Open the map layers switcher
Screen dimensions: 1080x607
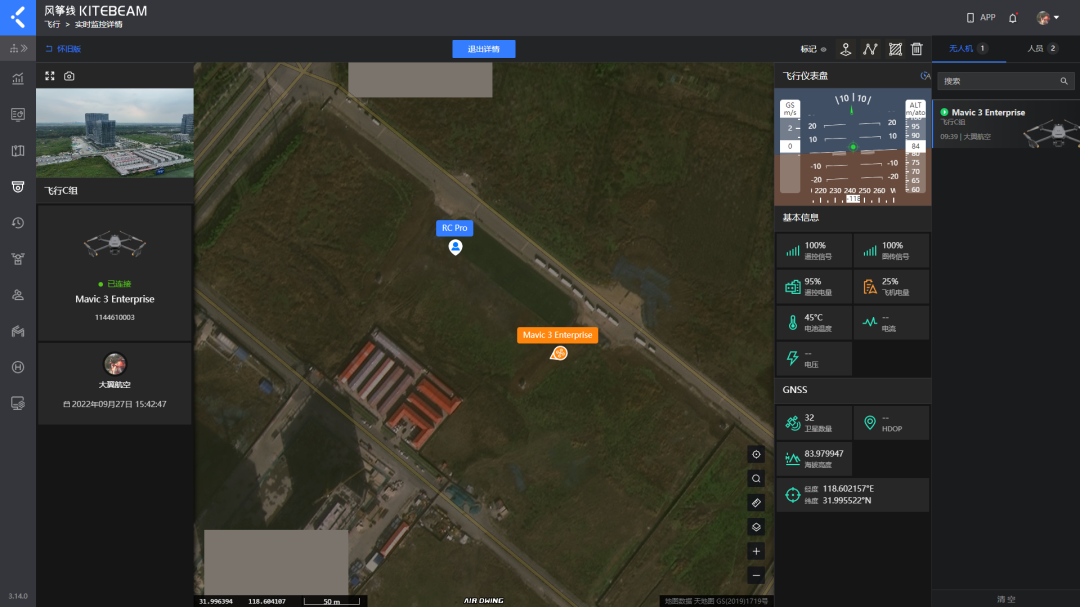756,526
